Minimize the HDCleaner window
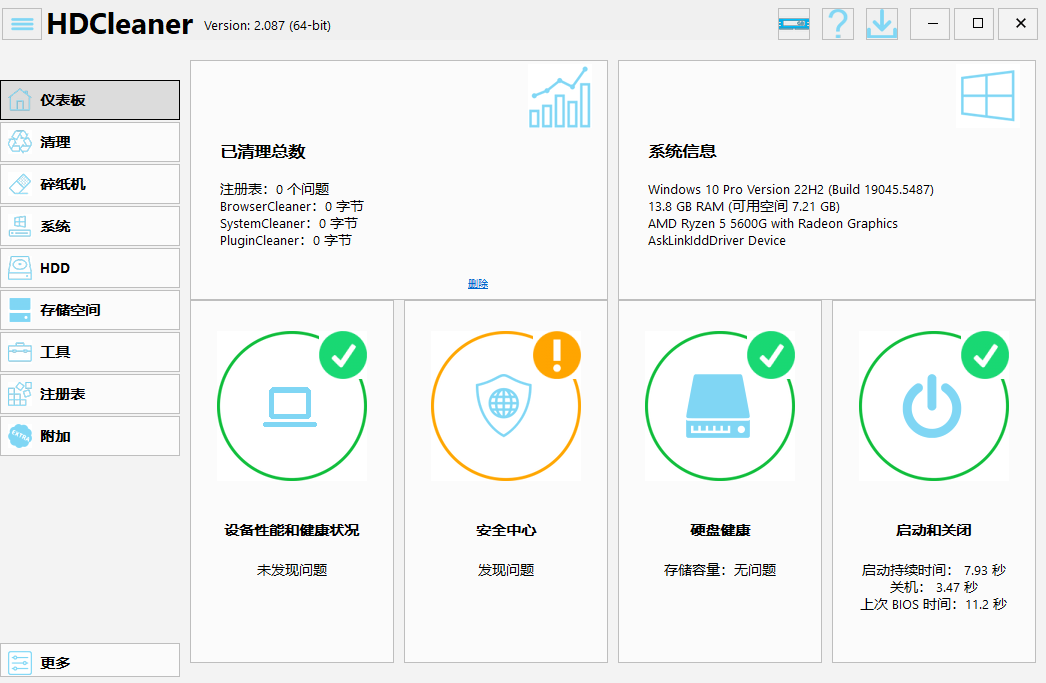This screenshot has width=1046, height=683. (x=930, y=24)
